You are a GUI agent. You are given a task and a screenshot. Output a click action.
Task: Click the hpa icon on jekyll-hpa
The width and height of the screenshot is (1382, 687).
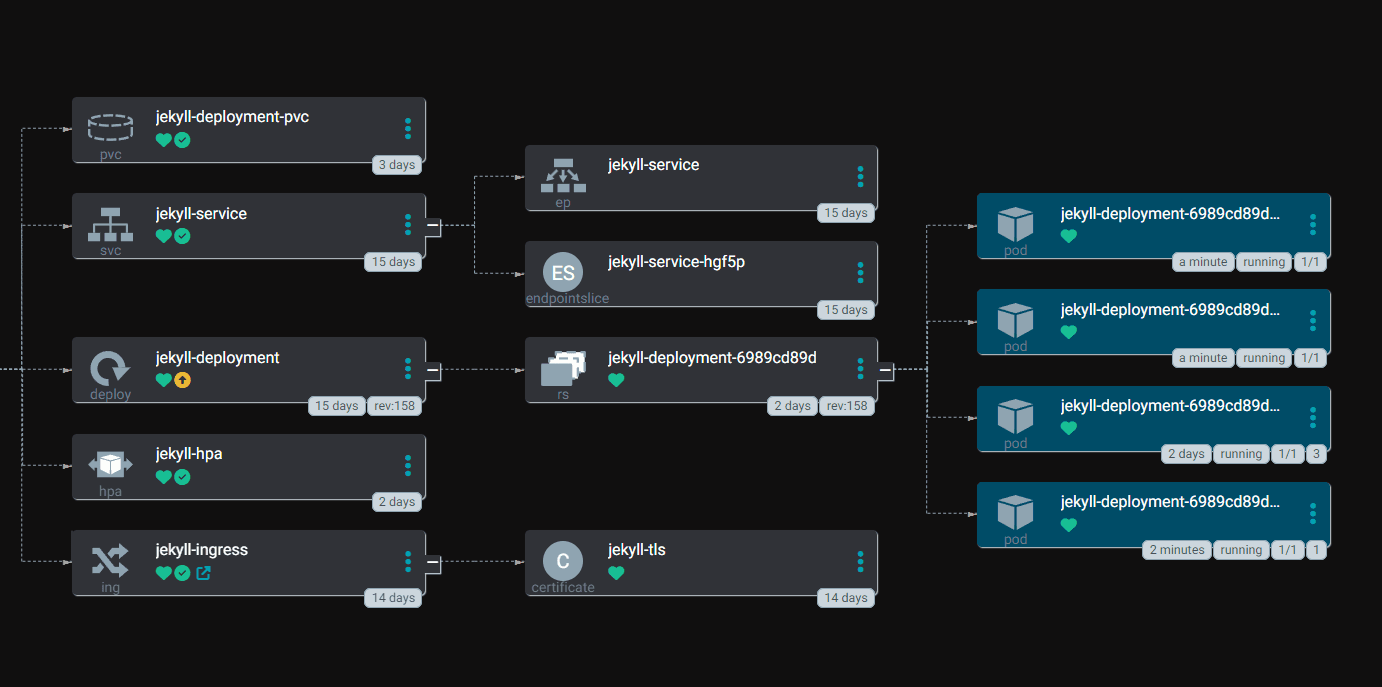(110, 464)
